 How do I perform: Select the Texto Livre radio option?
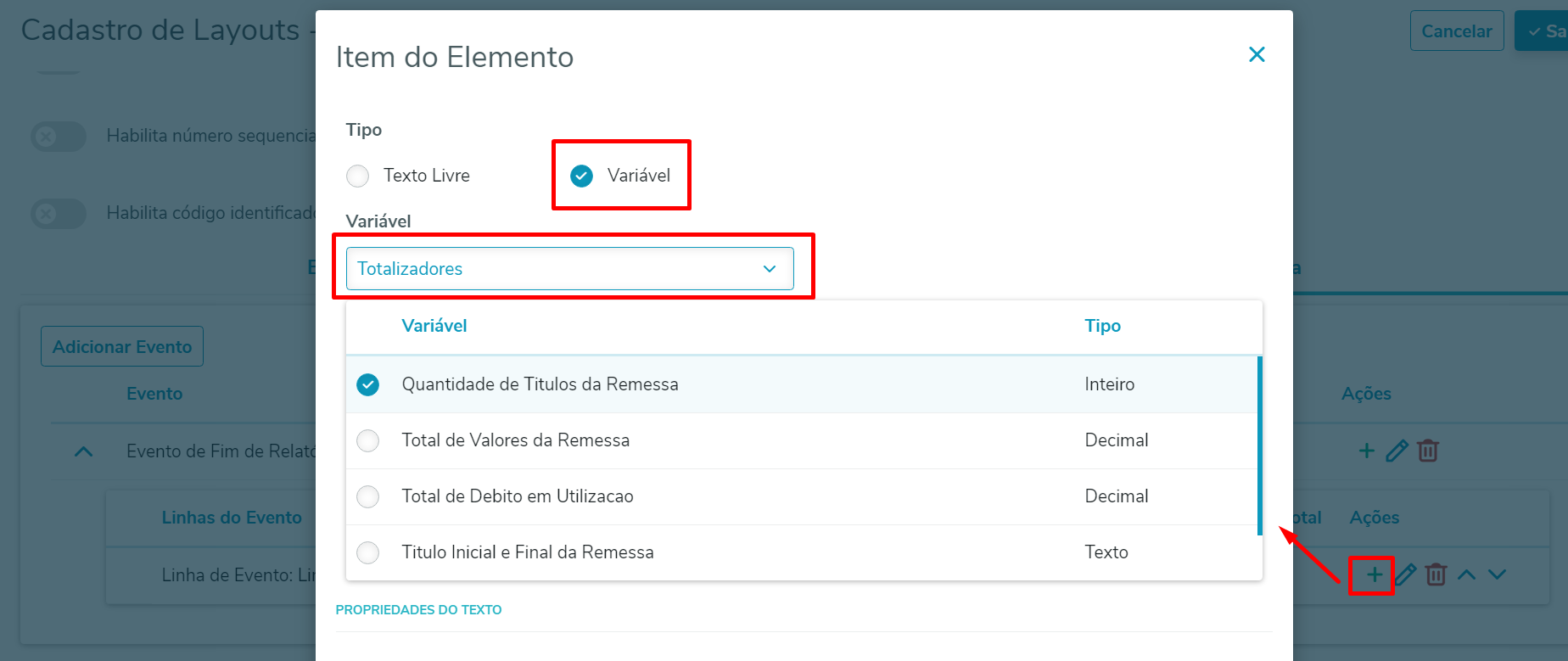tap(358, 176)
